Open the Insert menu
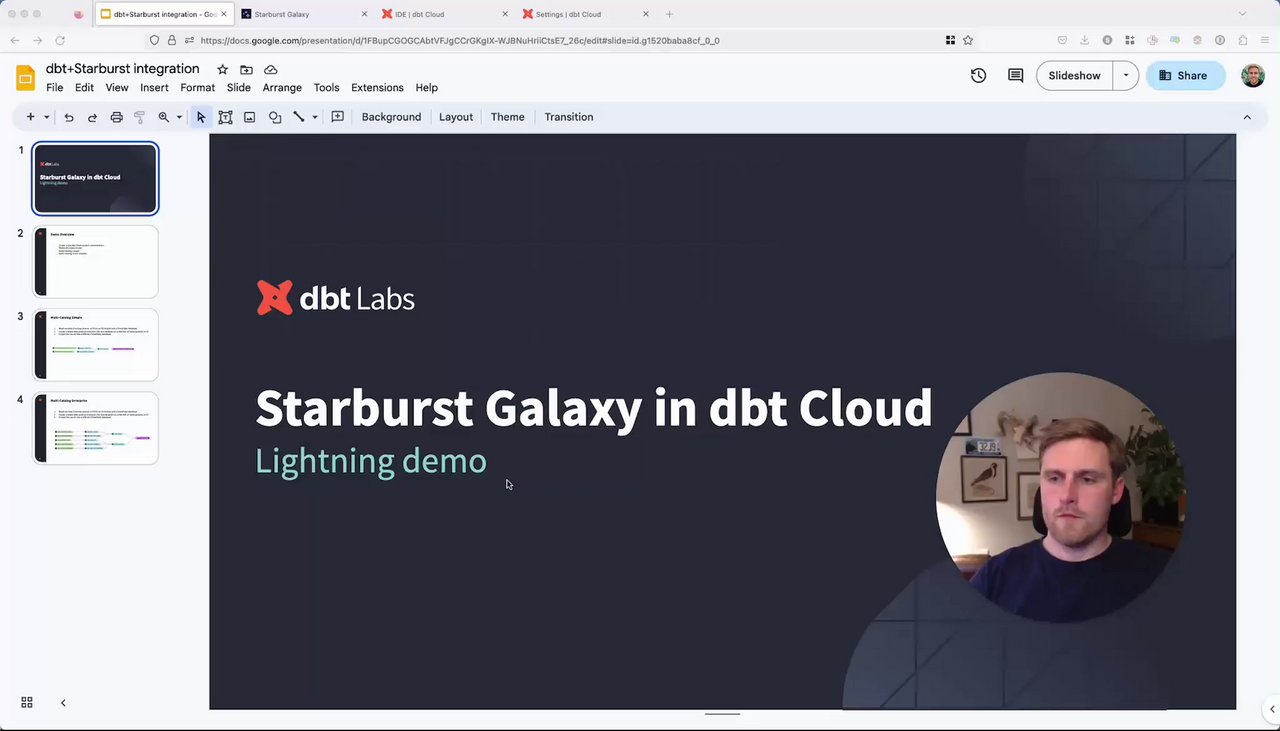This screenshot has width=1280, height=731. pos(154,88)
